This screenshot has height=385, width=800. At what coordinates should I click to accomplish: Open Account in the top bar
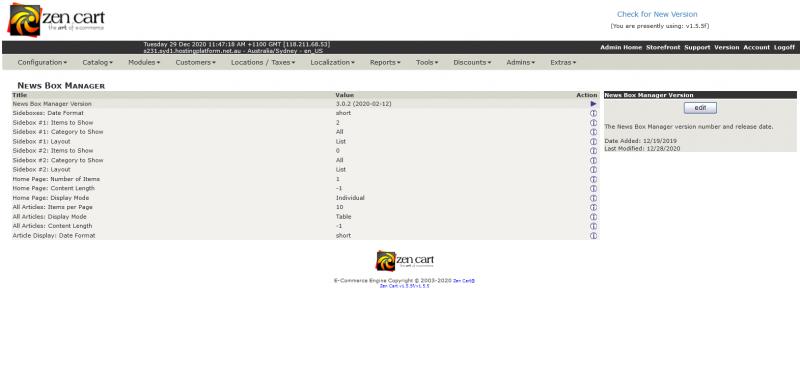[x=756, y=47]
